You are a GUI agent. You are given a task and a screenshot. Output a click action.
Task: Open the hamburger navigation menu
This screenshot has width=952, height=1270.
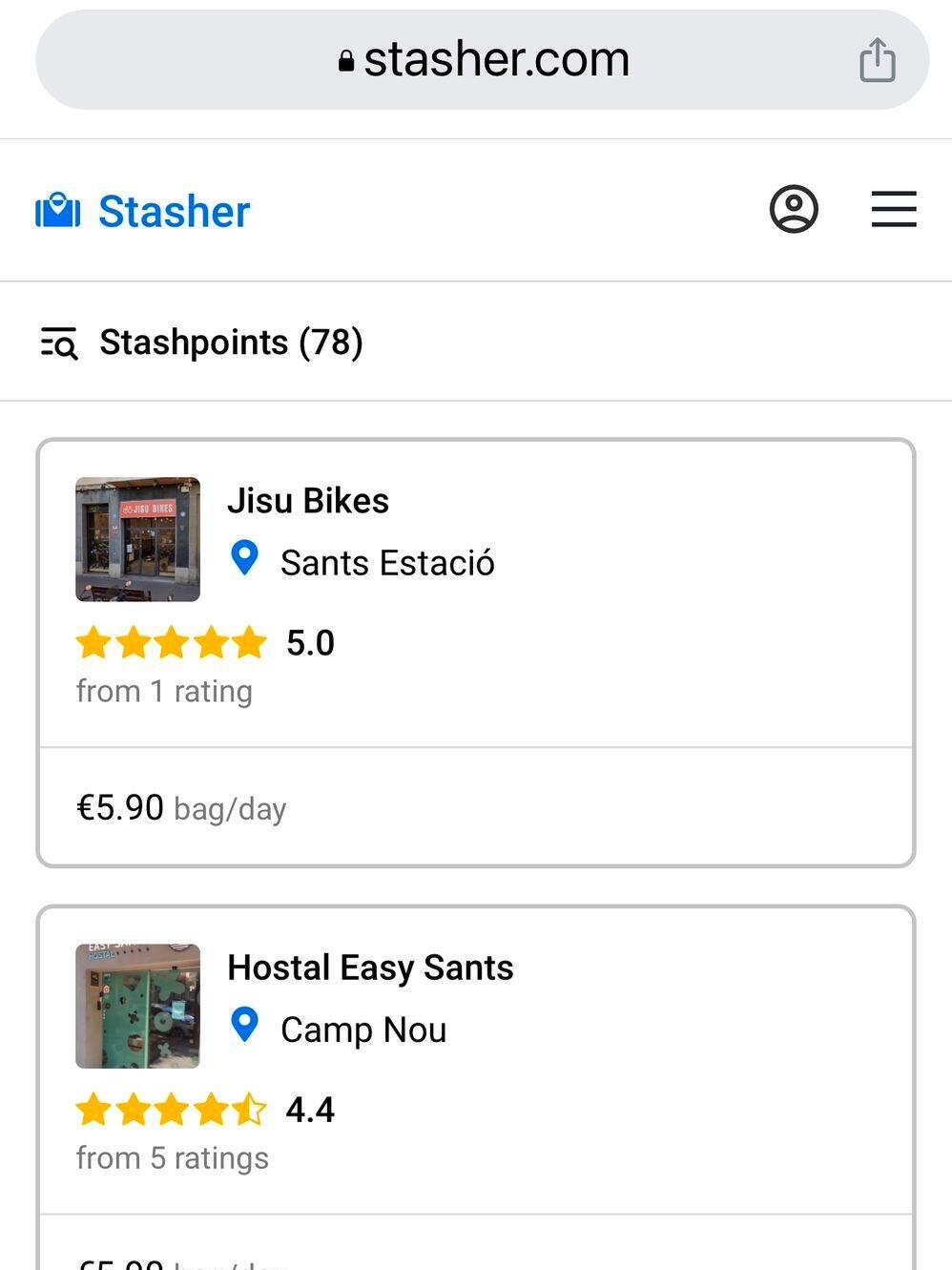(894, 209)
